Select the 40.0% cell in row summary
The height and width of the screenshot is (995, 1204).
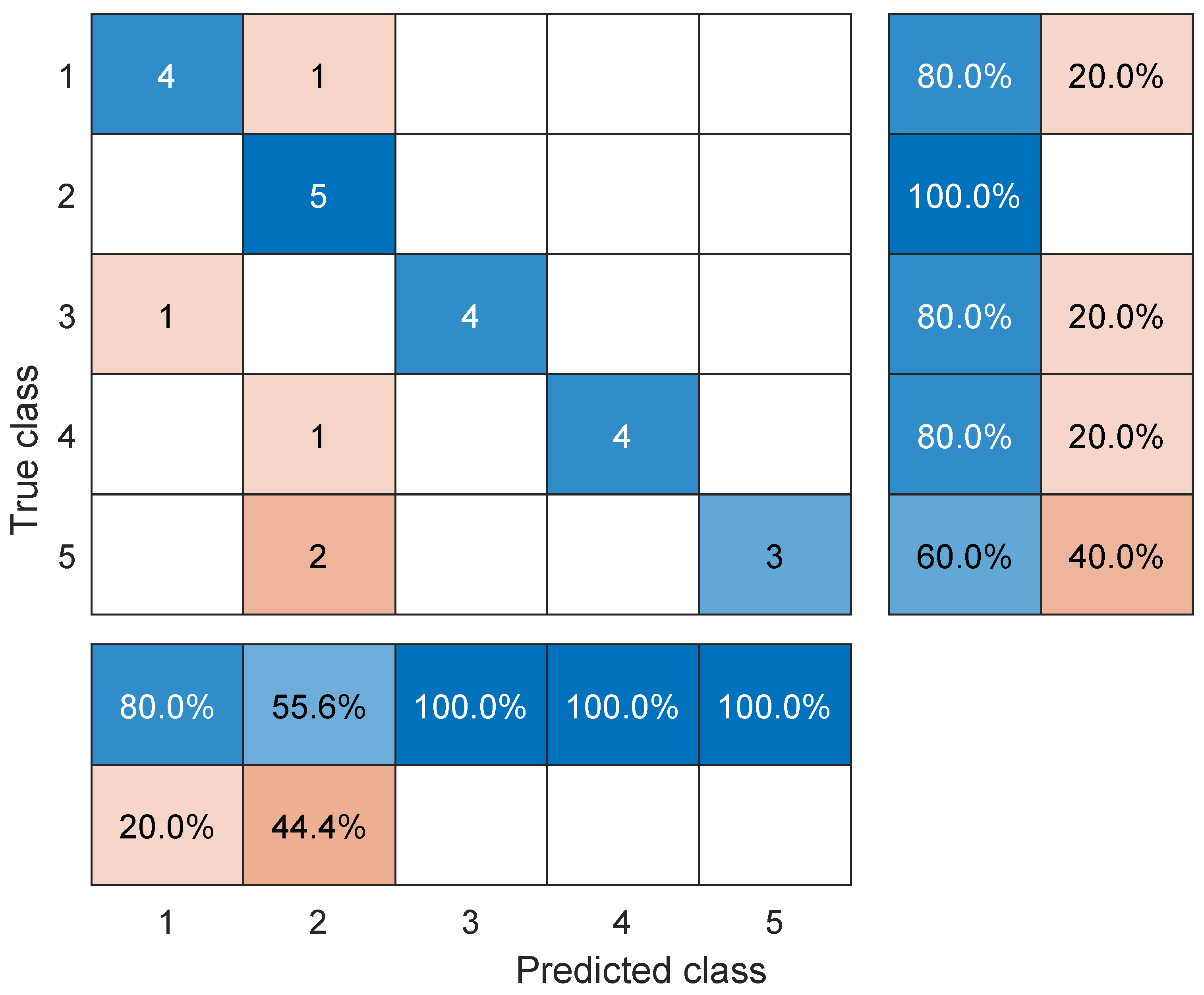coord(1116,554)
